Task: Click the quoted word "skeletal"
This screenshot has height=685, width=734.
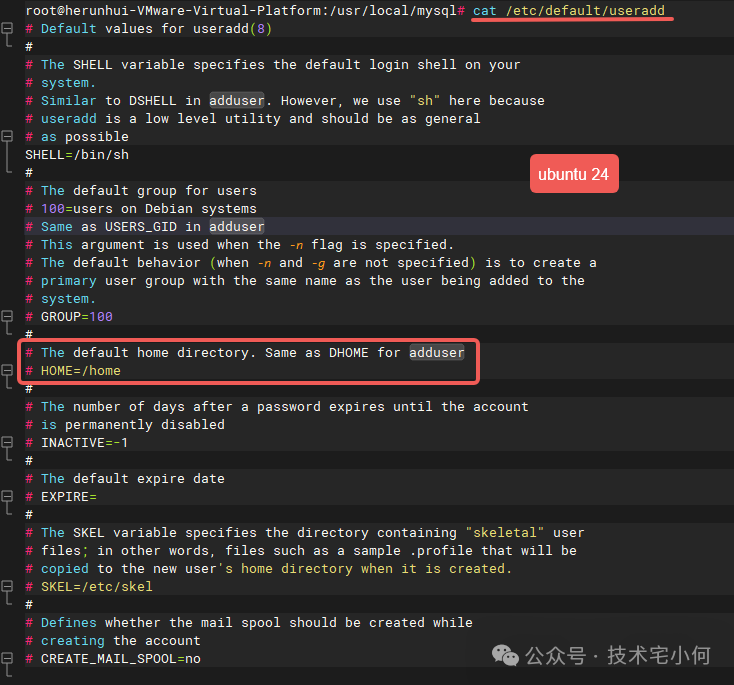Action: (505, 532)
